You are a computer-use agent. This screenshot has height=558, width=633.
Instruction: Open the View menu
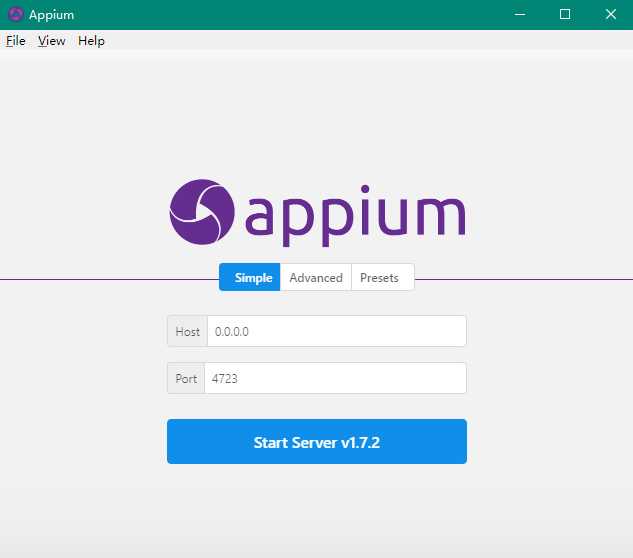point(52,41)
